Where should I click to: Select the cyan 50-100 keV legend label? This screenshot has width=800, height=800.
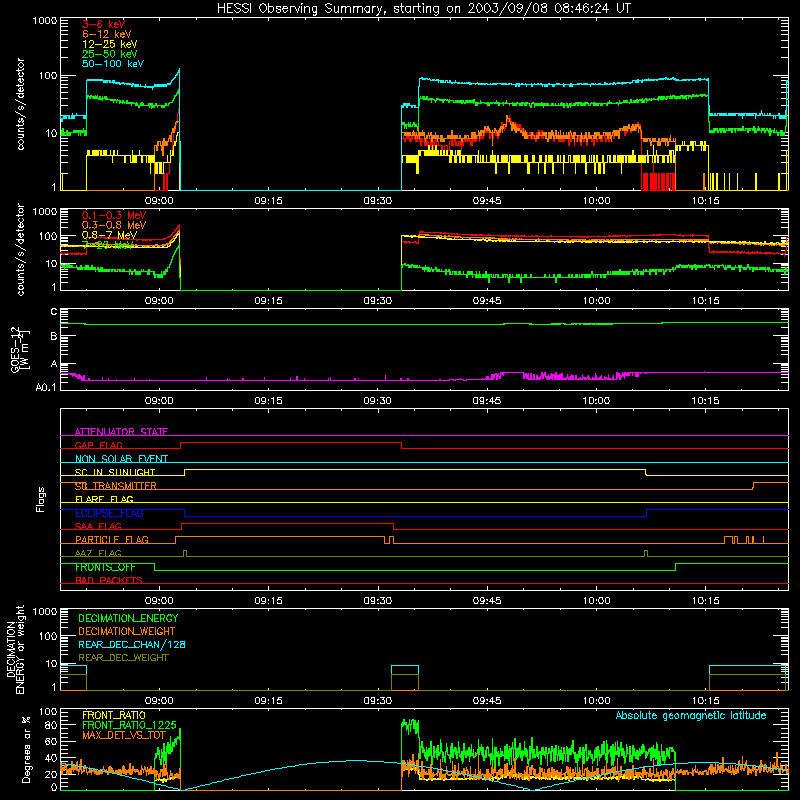tap(113, 64)
